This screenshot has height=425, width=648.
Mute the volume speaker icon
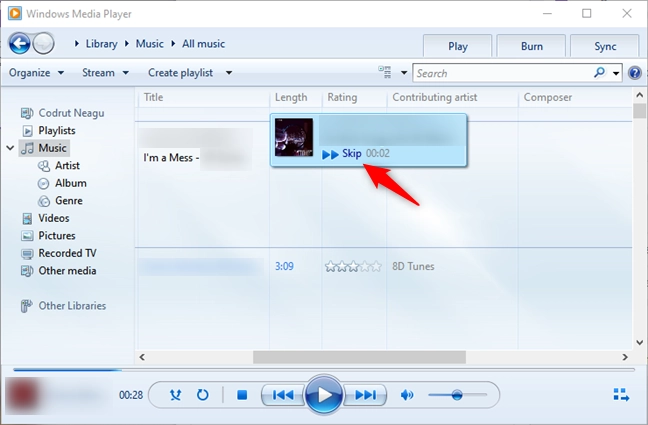[407, 395]
